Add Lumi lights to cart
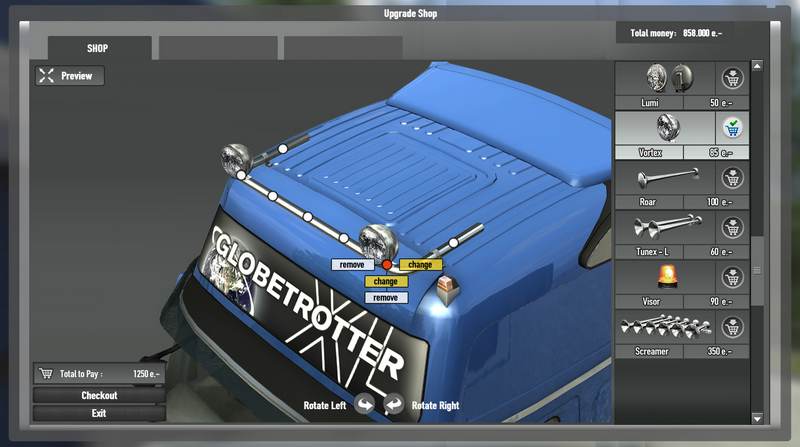 tap(732, 78)
